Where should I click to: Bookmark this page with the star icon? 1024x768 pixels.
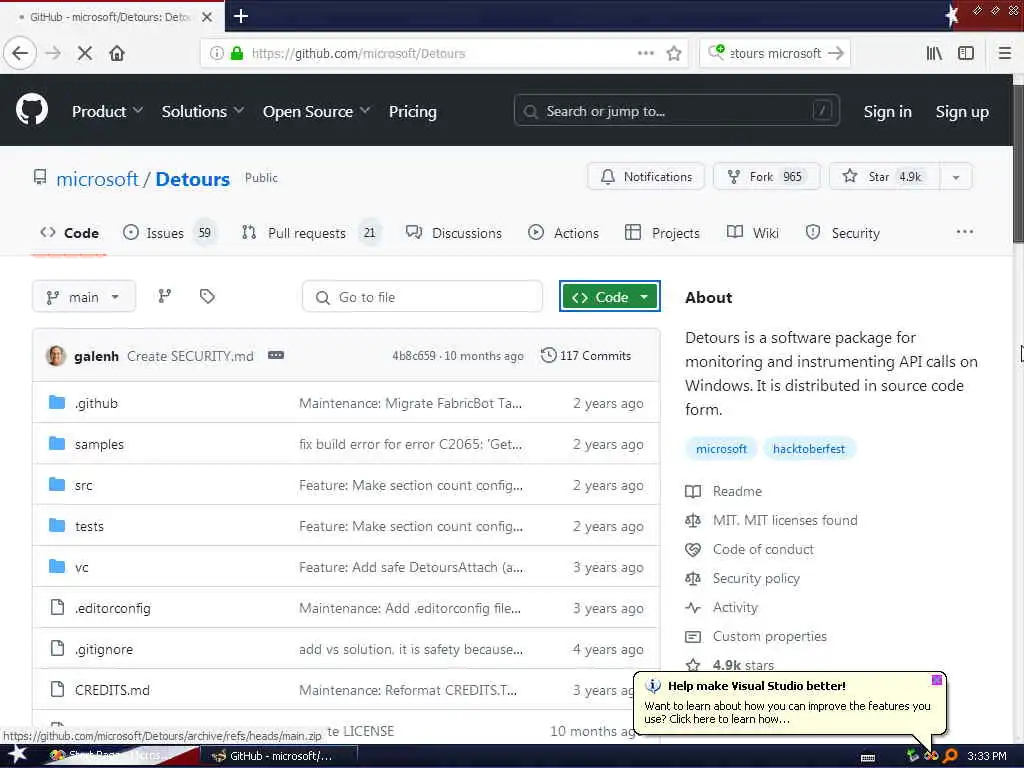(674, 53)
